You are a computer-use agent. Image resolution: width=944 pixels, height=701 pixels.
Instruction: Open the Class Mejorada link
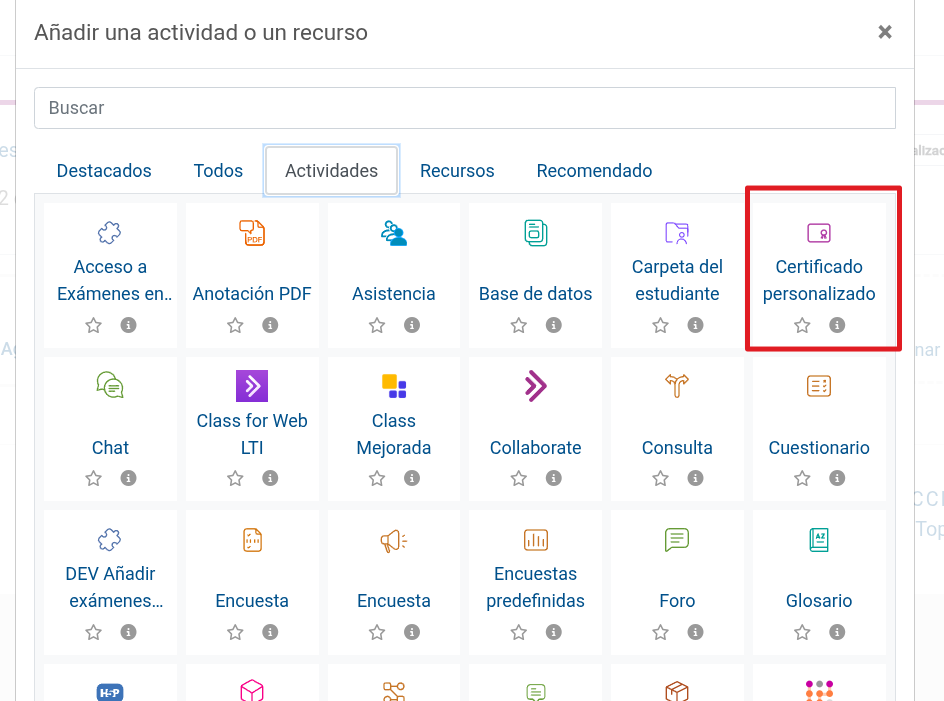point(394,434)
